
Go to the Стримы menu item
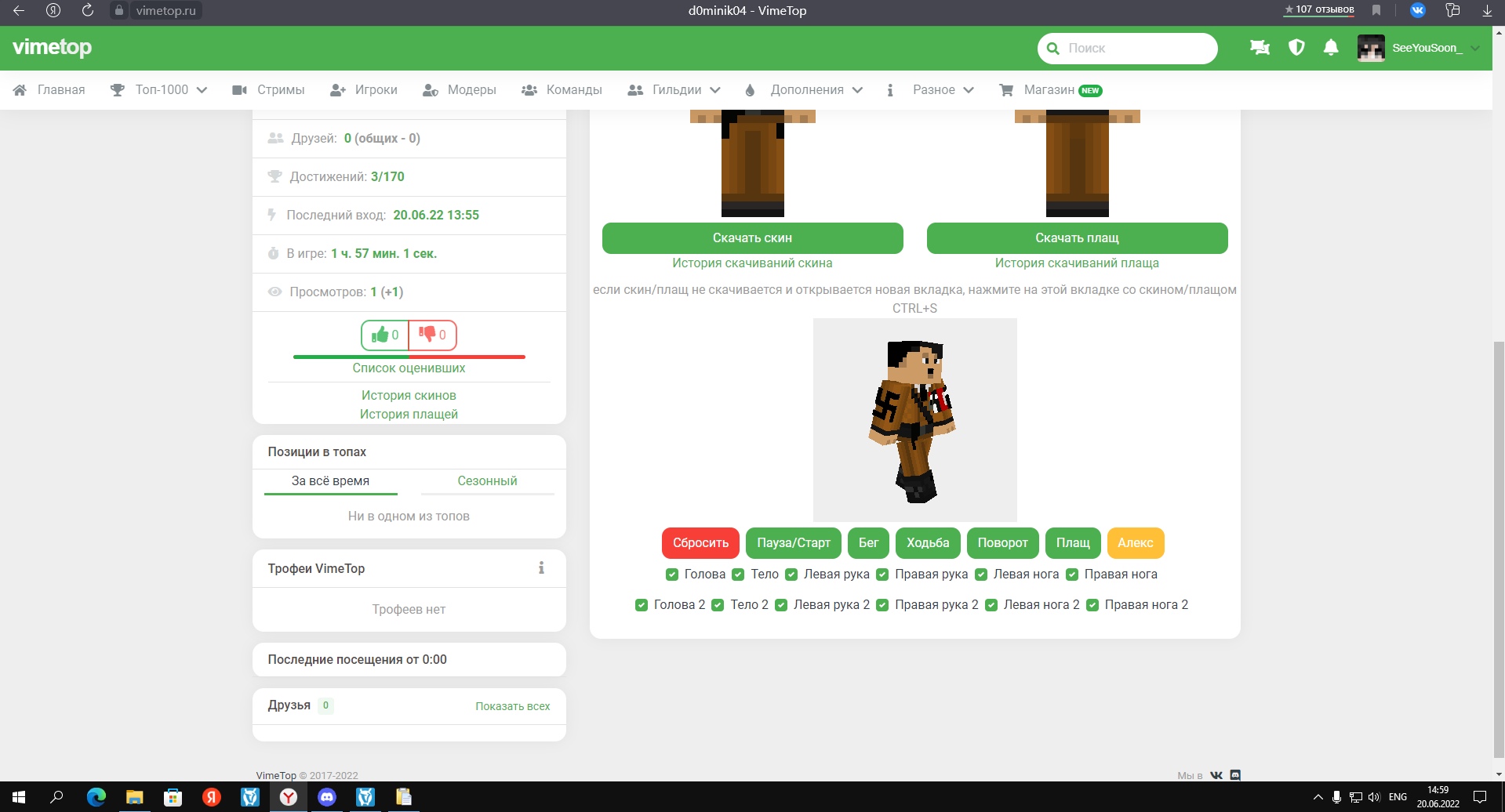click(x=269, y=90)
